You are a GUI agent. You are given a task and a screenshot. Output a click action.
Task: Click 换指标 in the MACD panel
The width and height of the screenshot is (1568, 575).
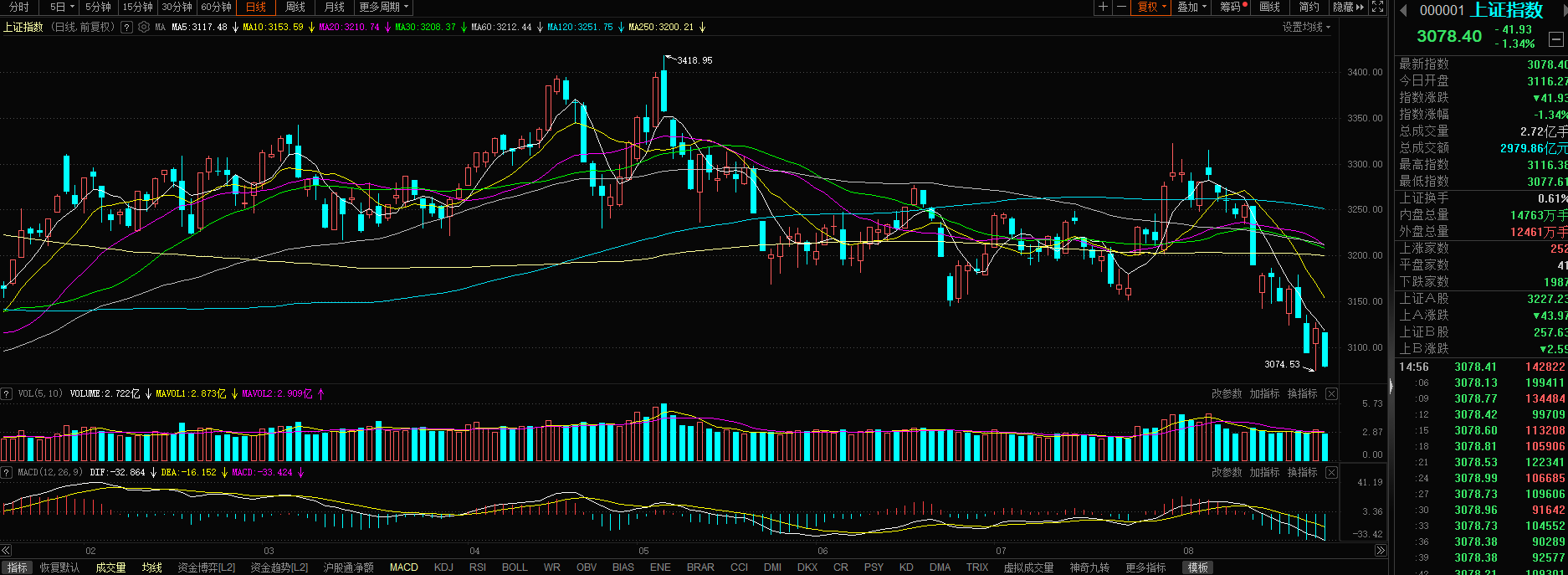click(x=1302, y=472)
